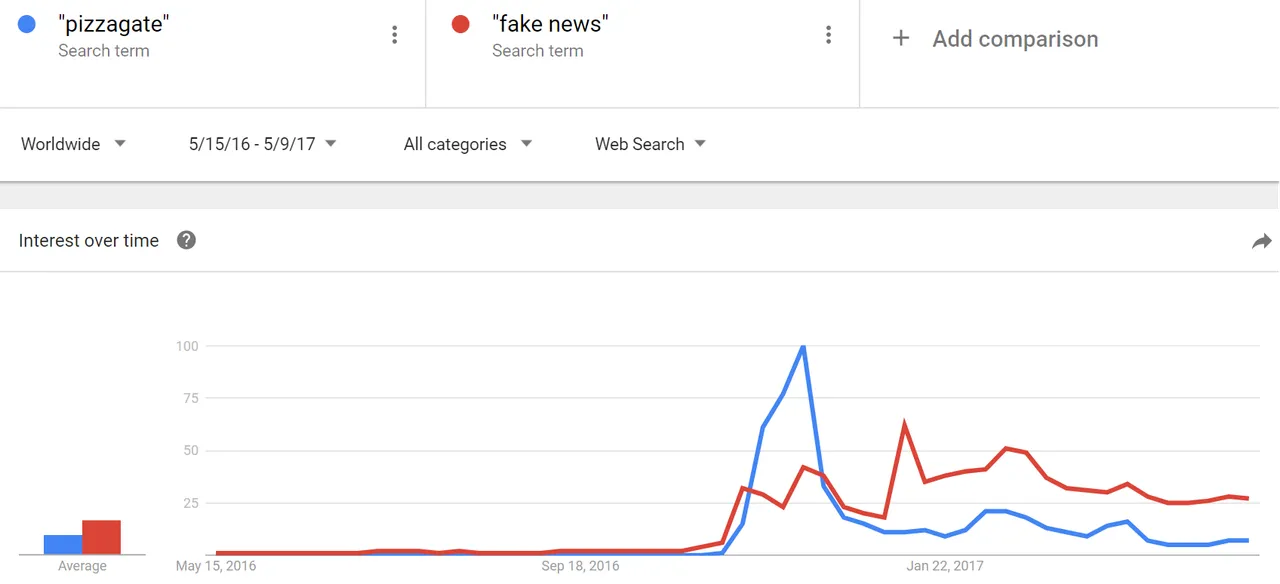This screenshot has height=584, width=1280.
Task: Expand the All categories dropdown
Action: [467, 144]
